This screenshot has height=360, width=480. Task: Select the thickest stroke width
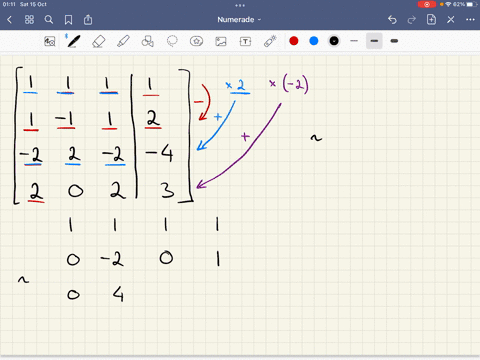point(394,41)
